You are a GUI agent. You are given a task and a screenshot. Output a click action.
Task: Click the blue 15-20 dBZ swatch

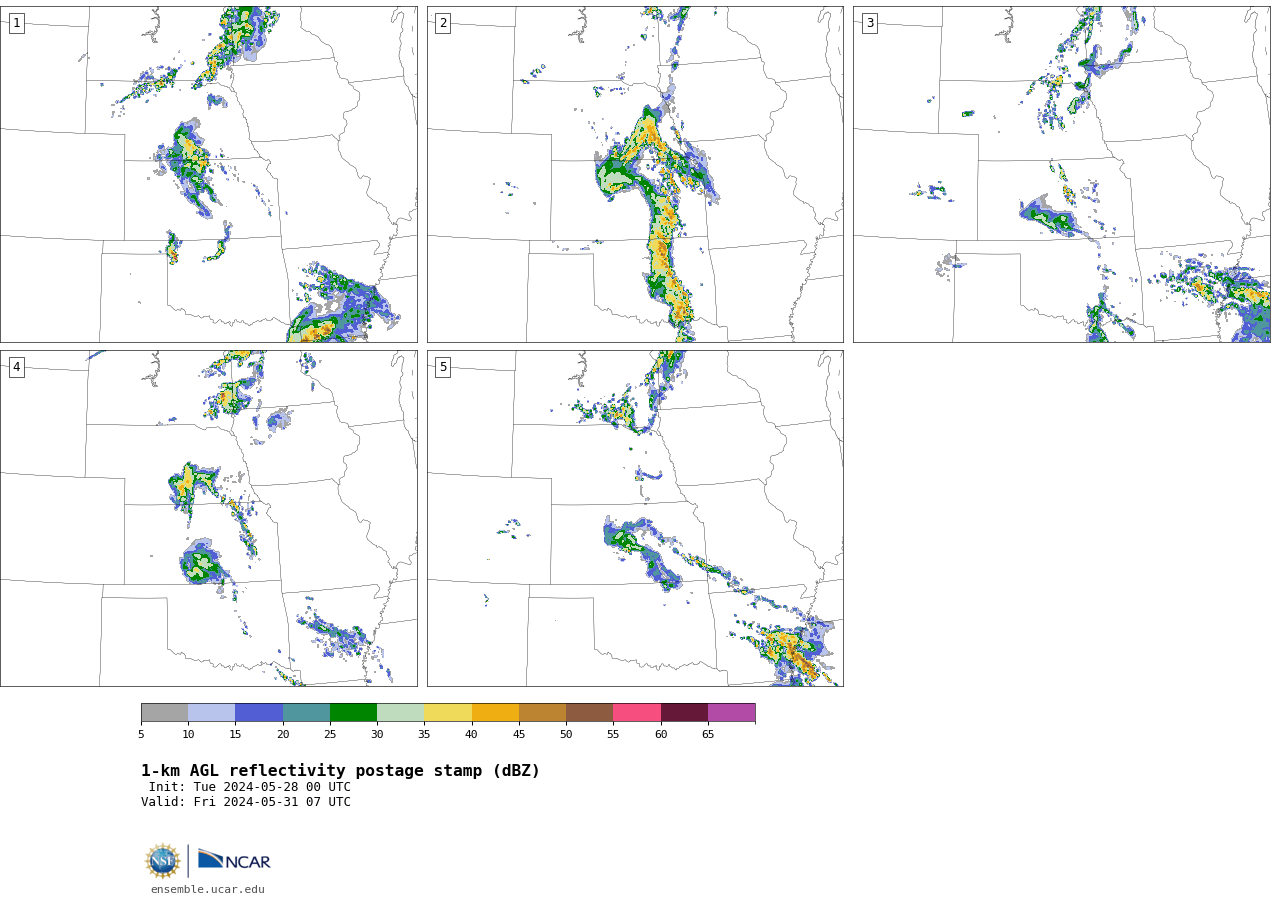pos(259,713)
